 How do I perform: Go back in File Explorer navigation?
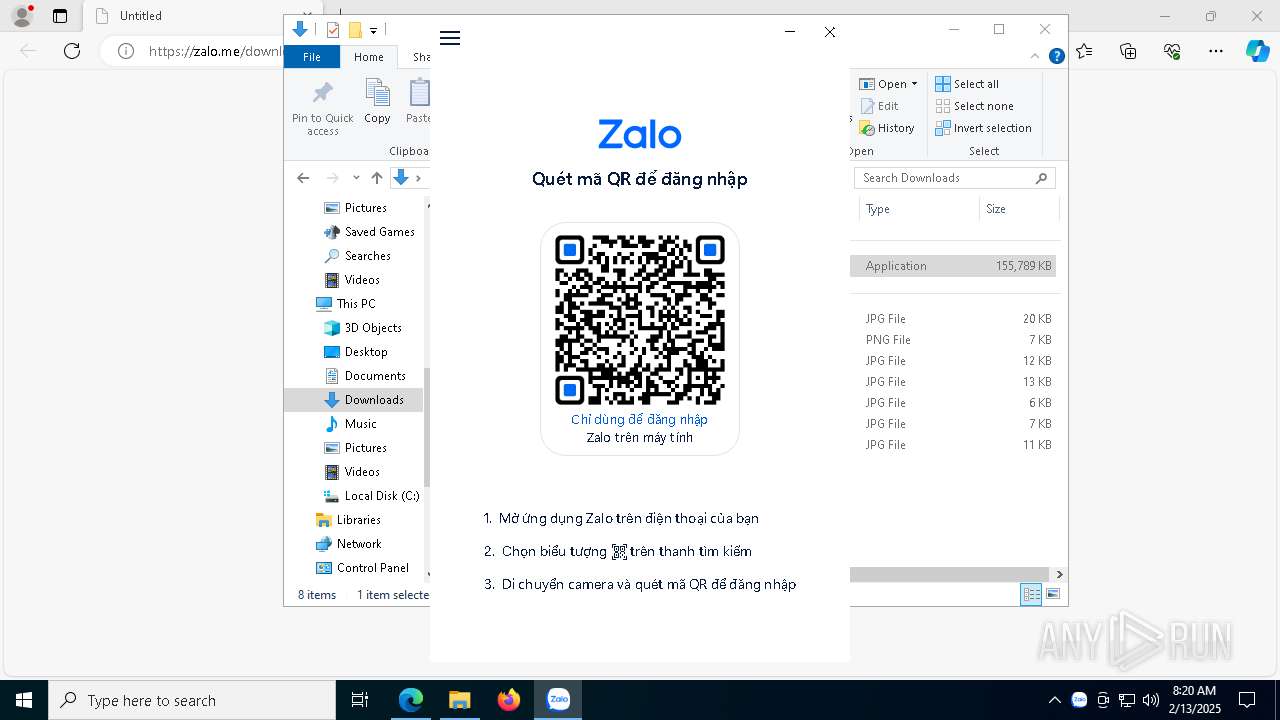pos(303,178)
